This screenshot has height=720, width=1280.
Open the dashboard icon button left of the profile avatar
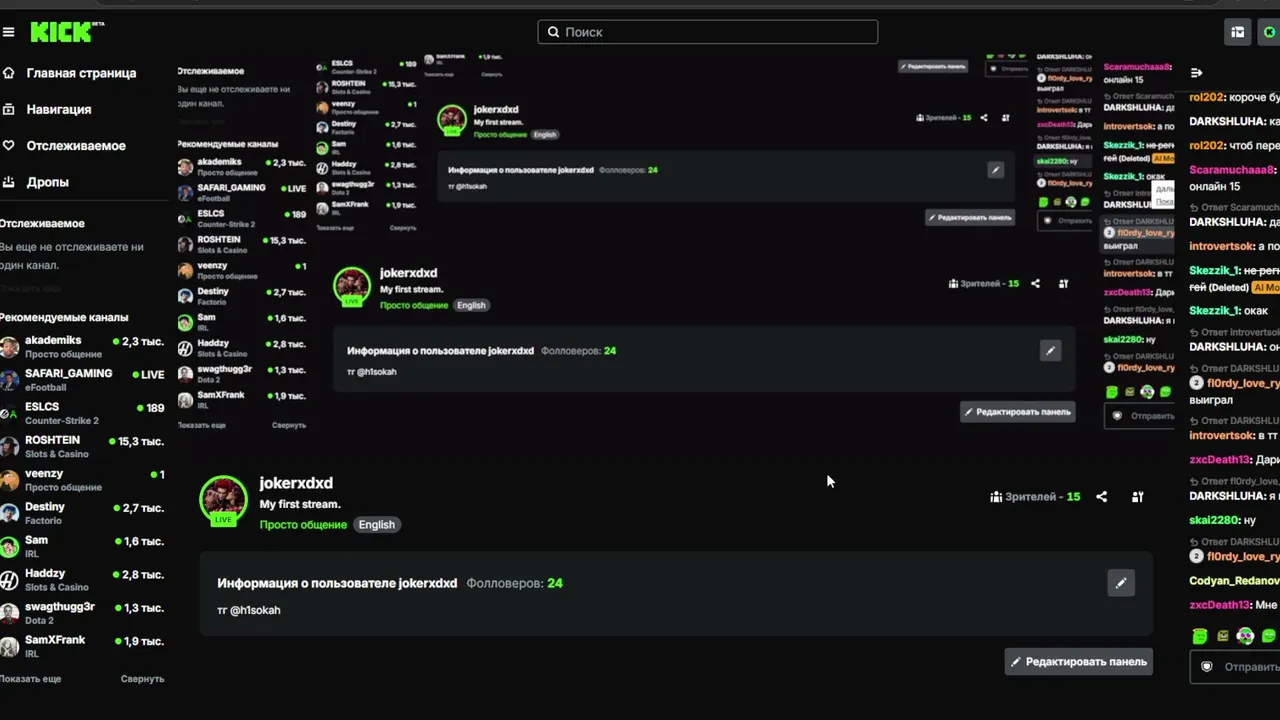pyautogui.click(x=1238, y=32)
